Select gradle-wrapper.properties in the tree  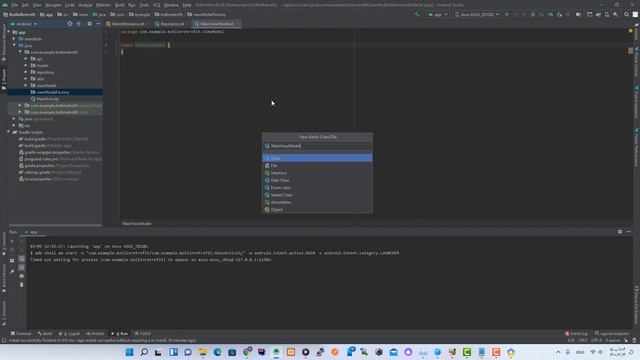point(47,152)
